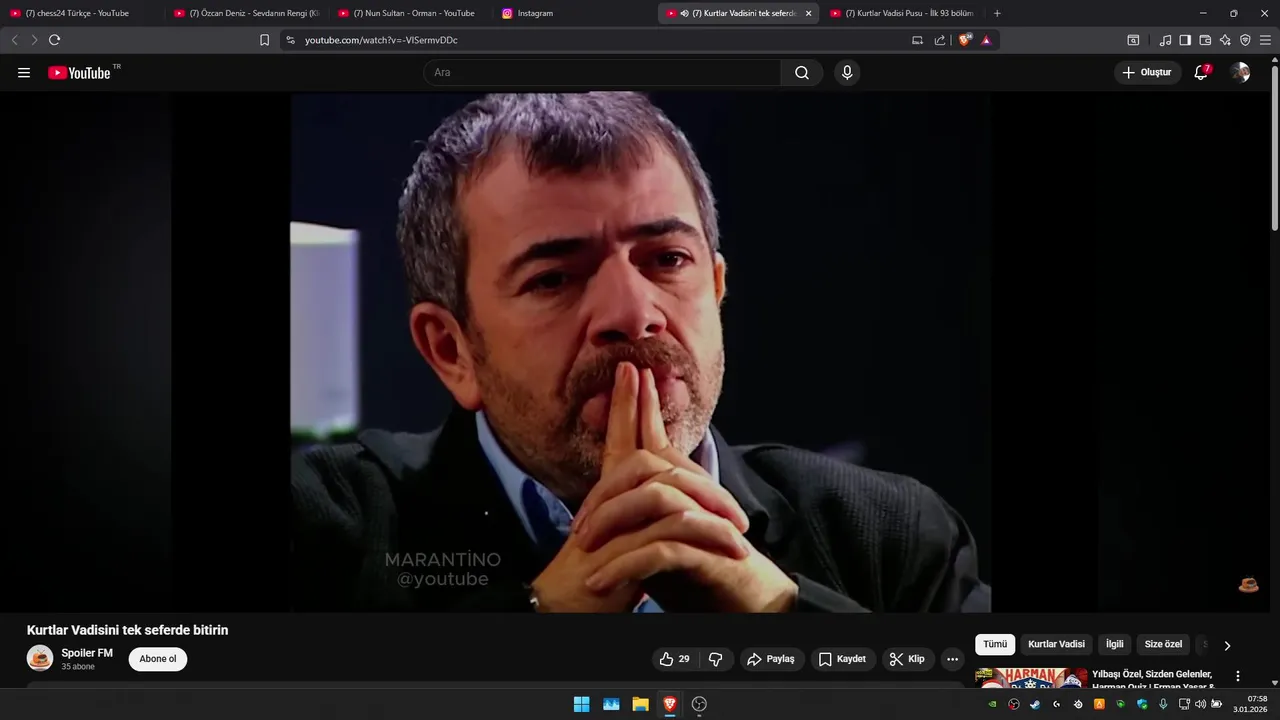The width and height of the screenshot is (1280, 720).
Task: Bookmark this page icon
Action: [264, 40]
